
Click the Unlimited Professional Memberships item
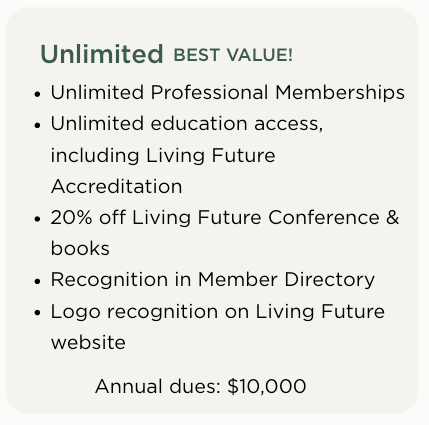[x=228, y=92]
